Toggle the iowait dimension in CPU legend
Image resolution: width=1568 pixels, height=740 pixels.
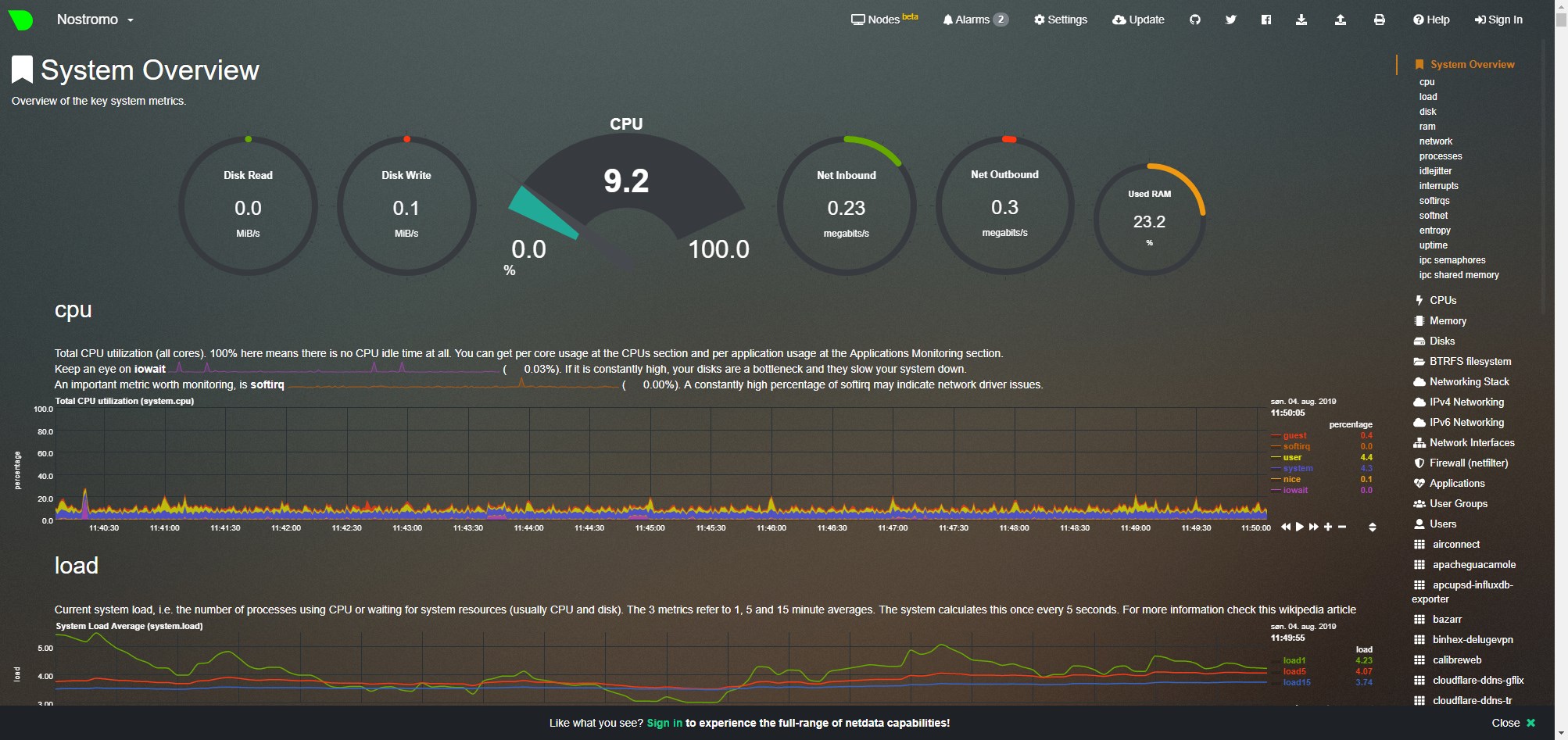[1294, 491]
